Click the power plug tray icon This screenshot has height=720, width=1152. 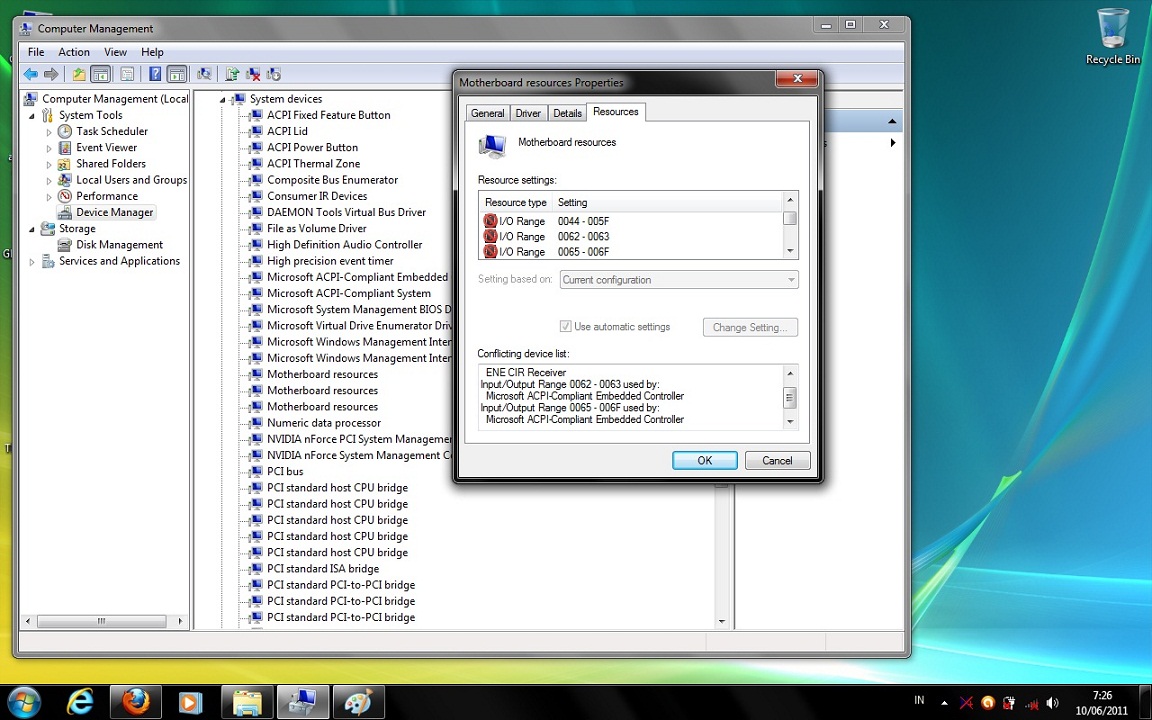click(1009, 703)
